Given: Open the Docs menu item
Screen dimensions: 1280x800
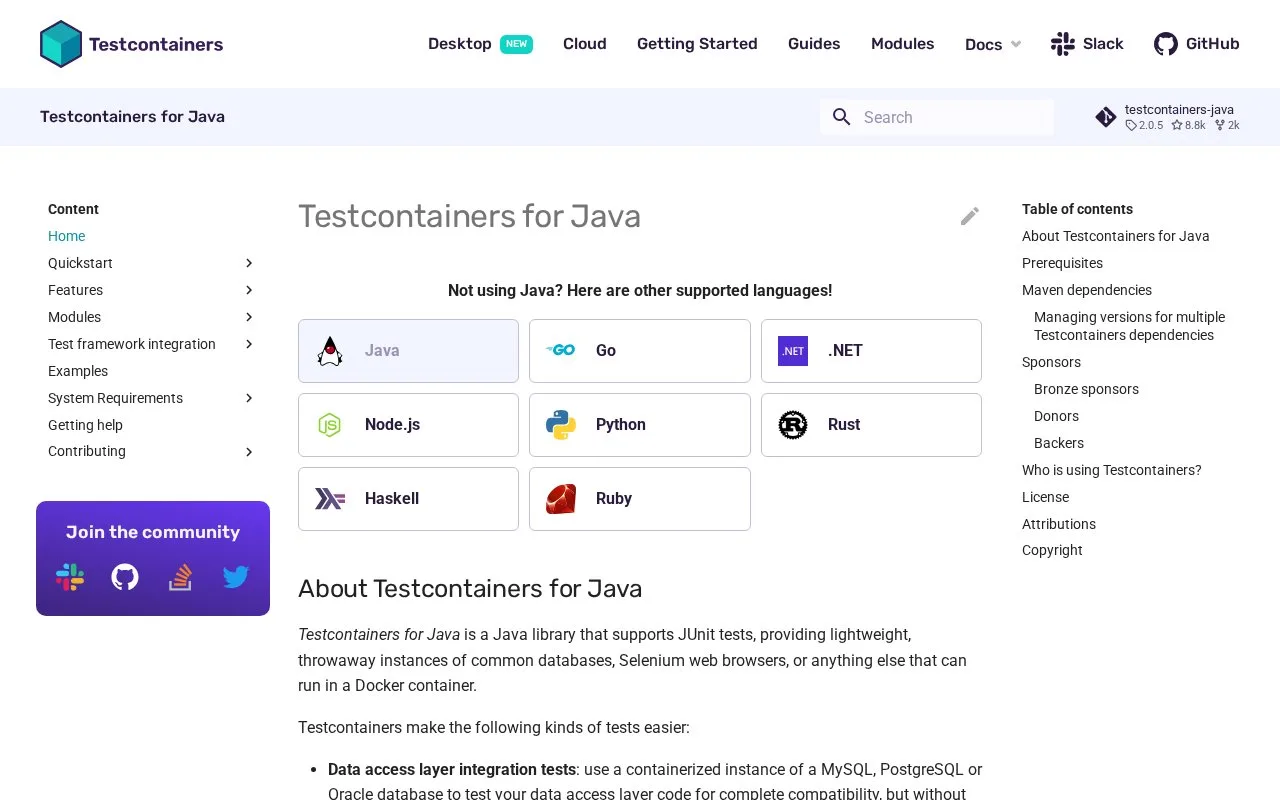Looking at the screenshot, I should coord(983,45).
